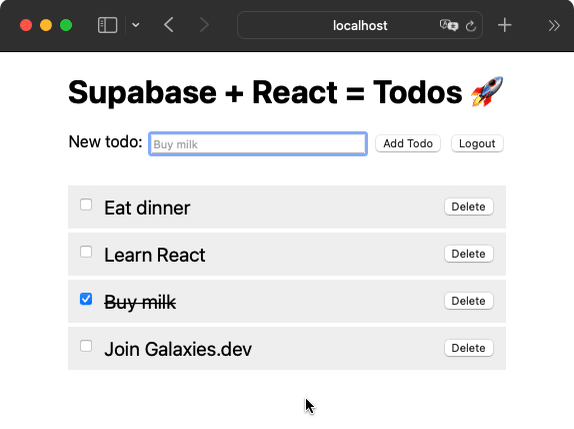Check the Join Galaxies.dev checkbox

(x=86, y=346)
